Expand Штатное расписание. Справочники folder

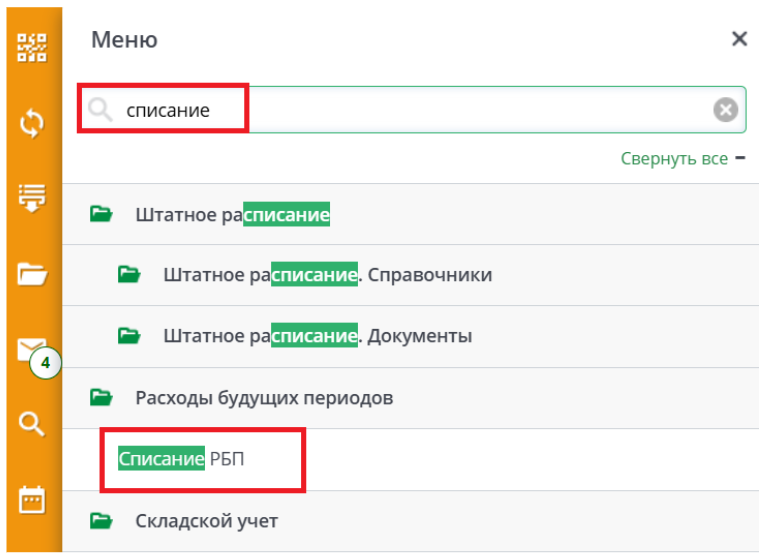[327, 274]
